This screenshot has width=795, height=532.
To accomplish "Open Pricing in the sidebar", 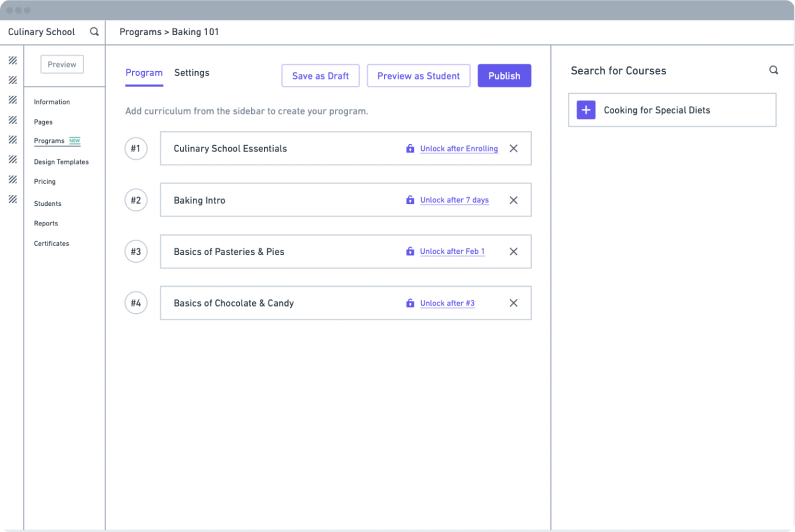I will pos(45,182).
